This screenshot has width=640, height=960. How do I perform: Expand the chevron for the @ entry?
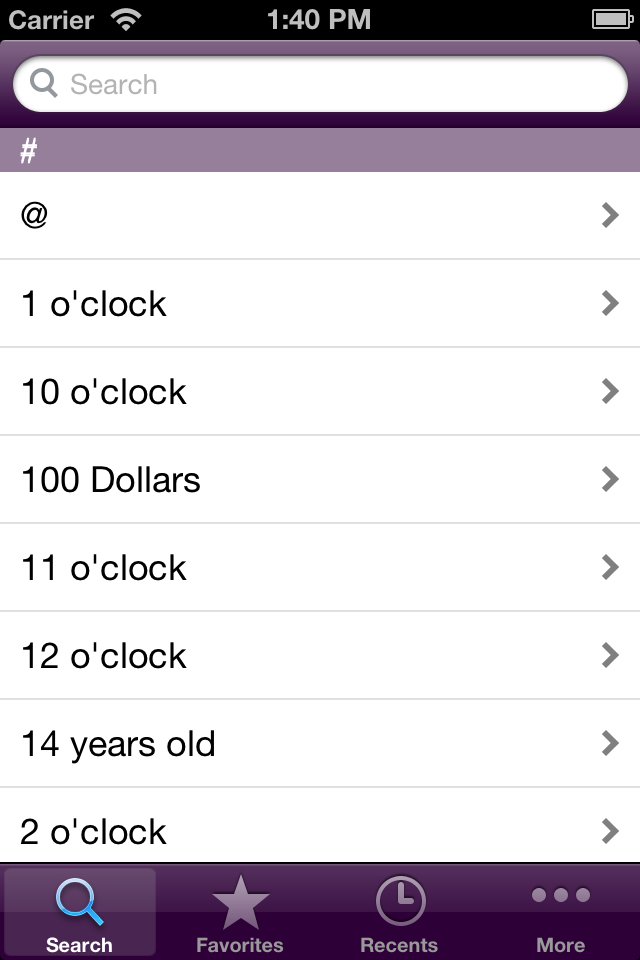(x=610, y=215)
